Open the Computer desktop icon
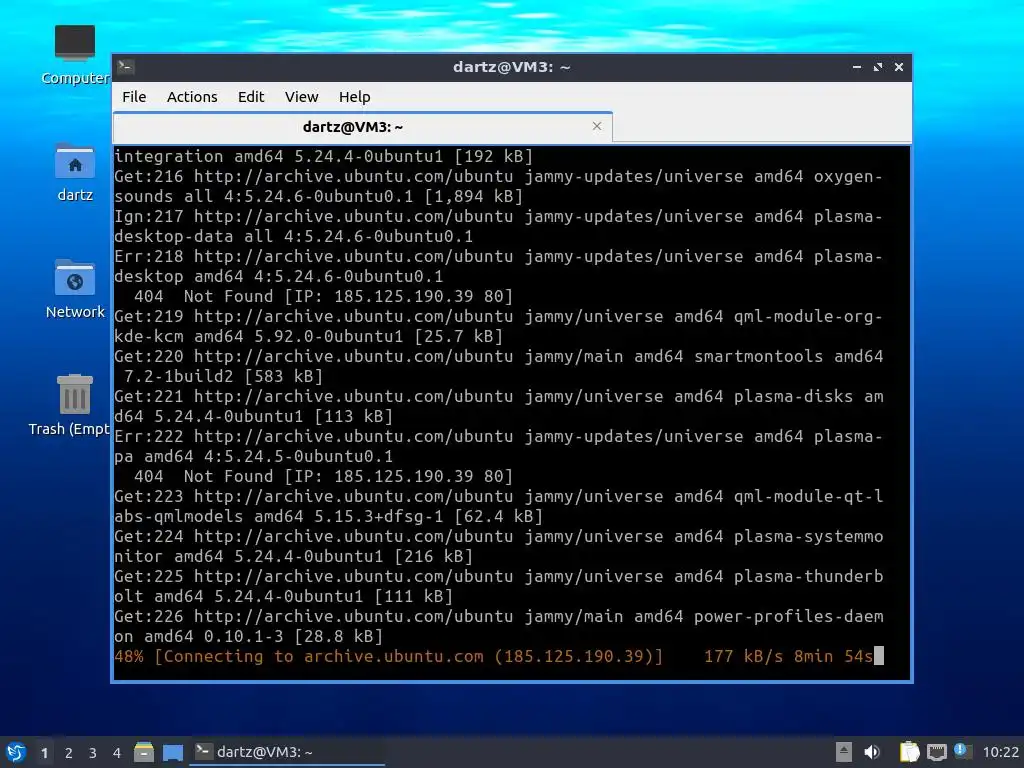This screenshot has height=768, width=1024. coord(74,55)
